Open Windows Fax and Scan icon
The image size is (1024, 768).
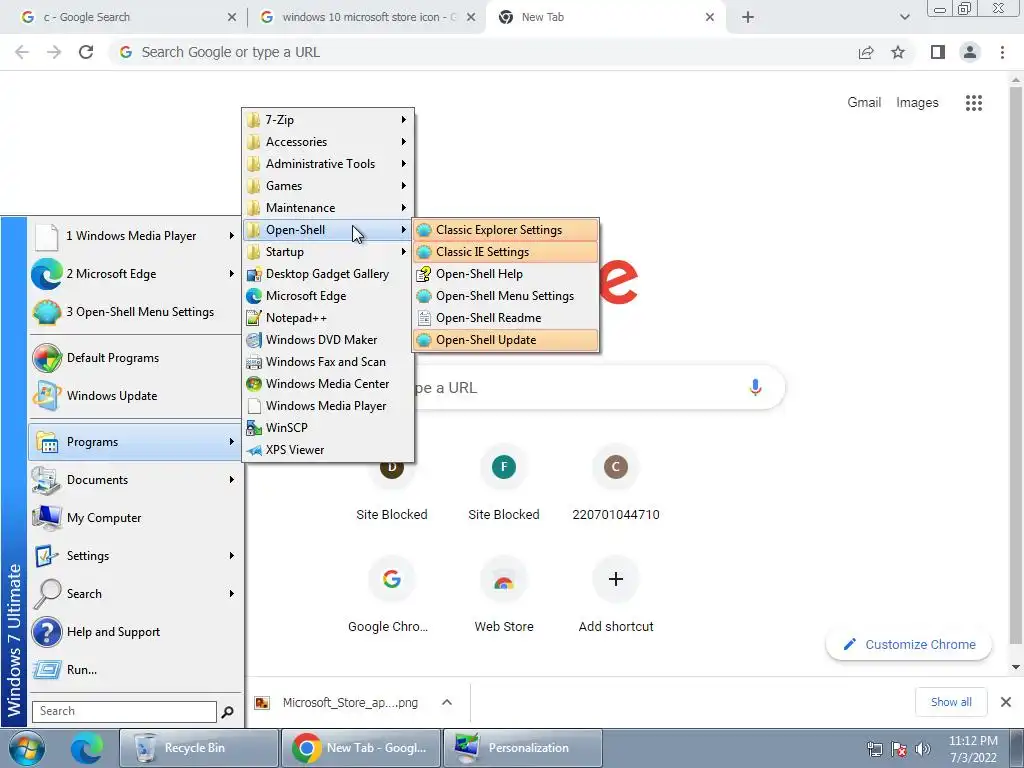click(x=254, y=362)
